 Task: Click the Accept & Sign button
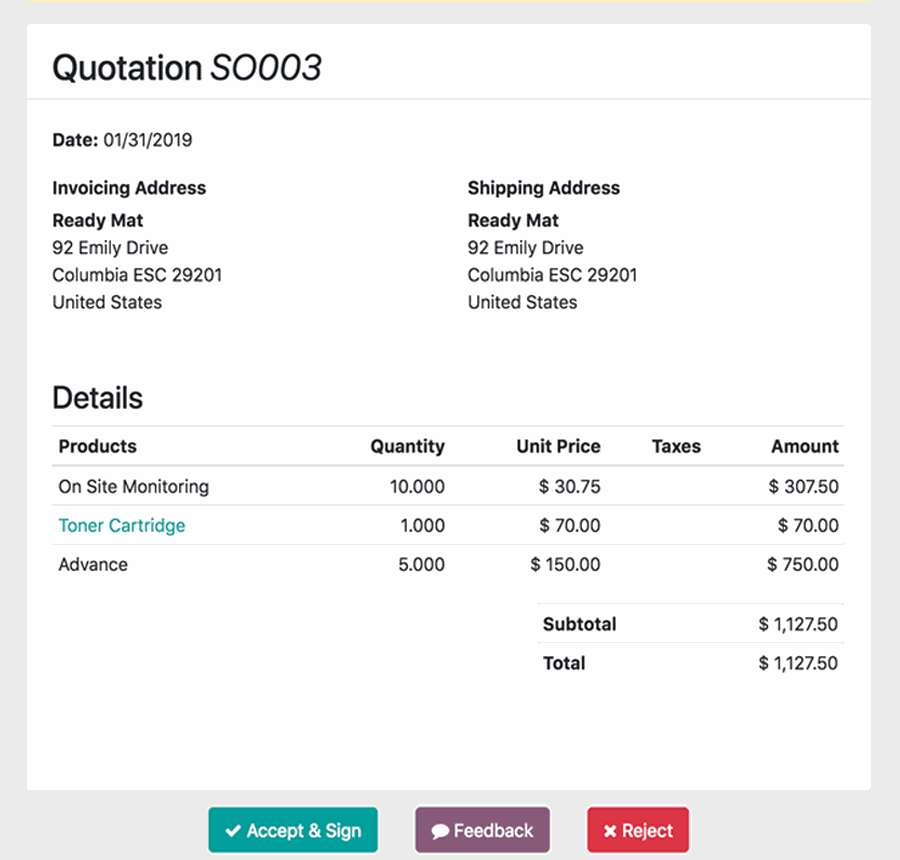(x=293, y=829)
